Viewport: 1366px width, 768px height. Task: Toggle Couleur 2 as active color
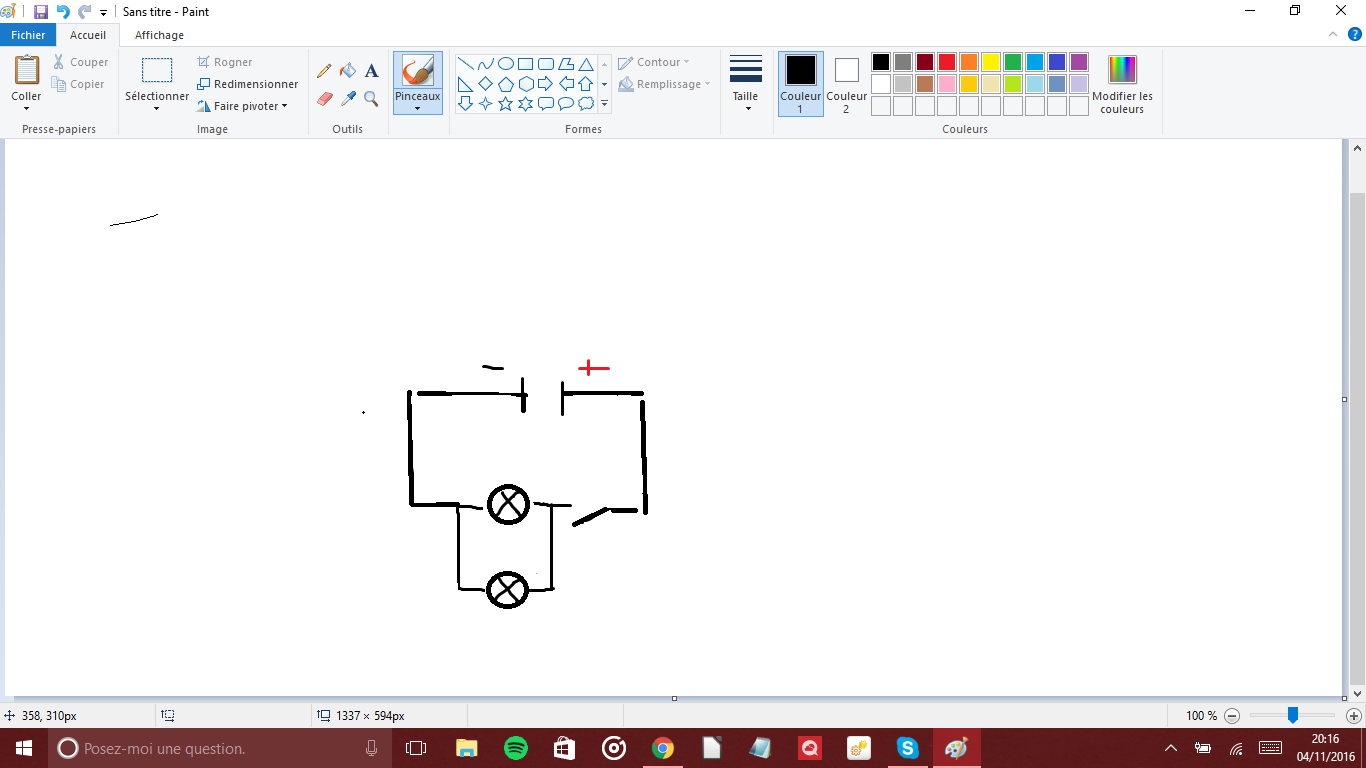pos(846,83)
